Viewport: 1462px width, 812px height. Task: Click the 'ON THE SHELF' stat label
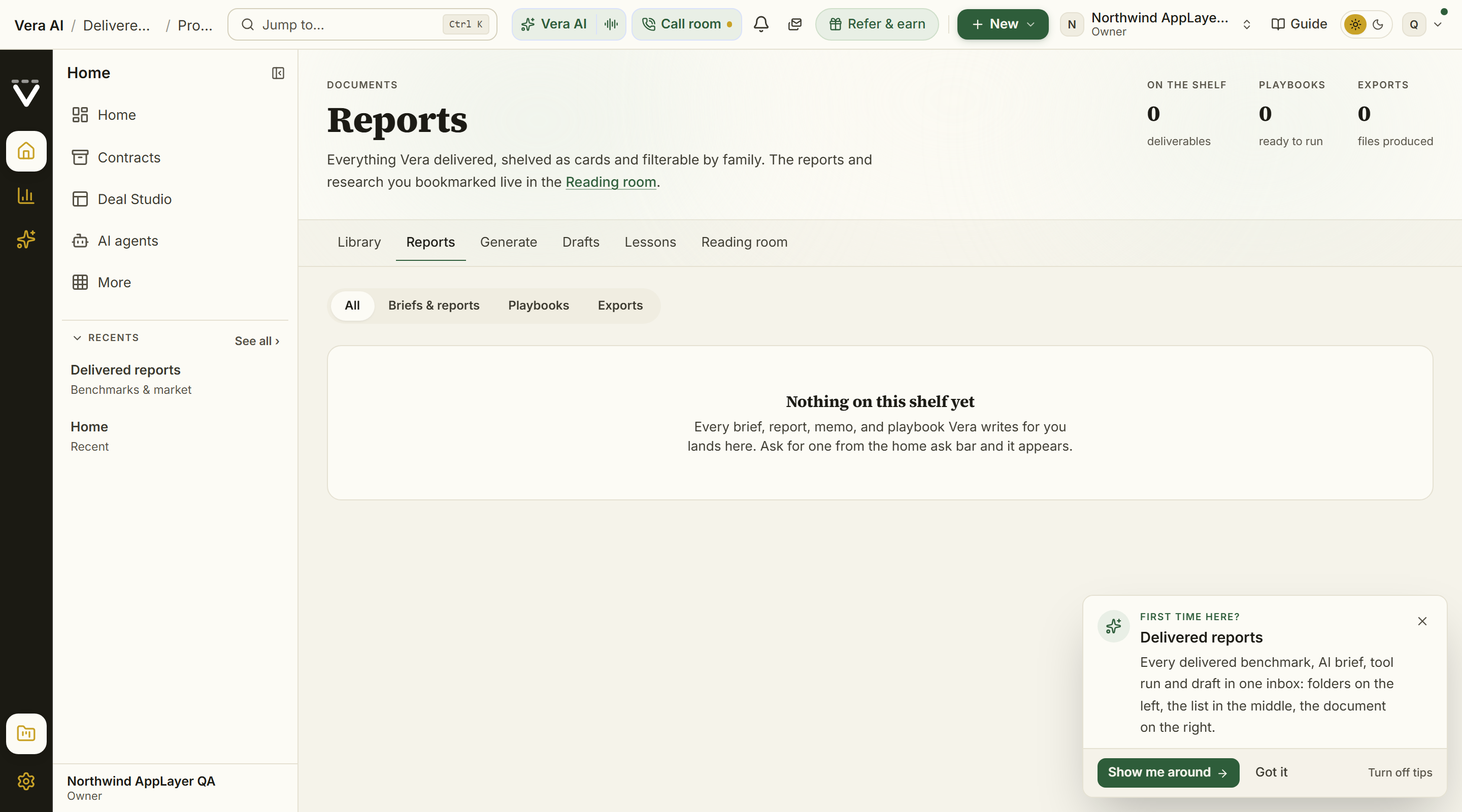(x=1186, y=85)
